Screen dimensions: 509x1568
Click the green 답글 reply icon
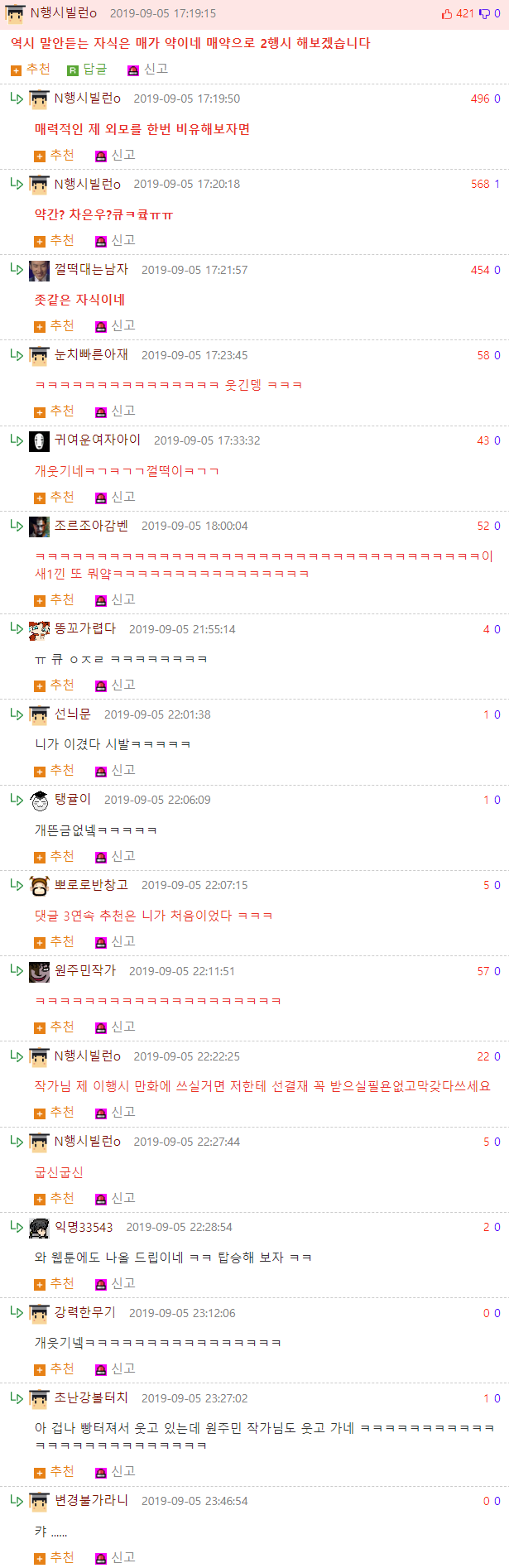(x=72, y=70)
